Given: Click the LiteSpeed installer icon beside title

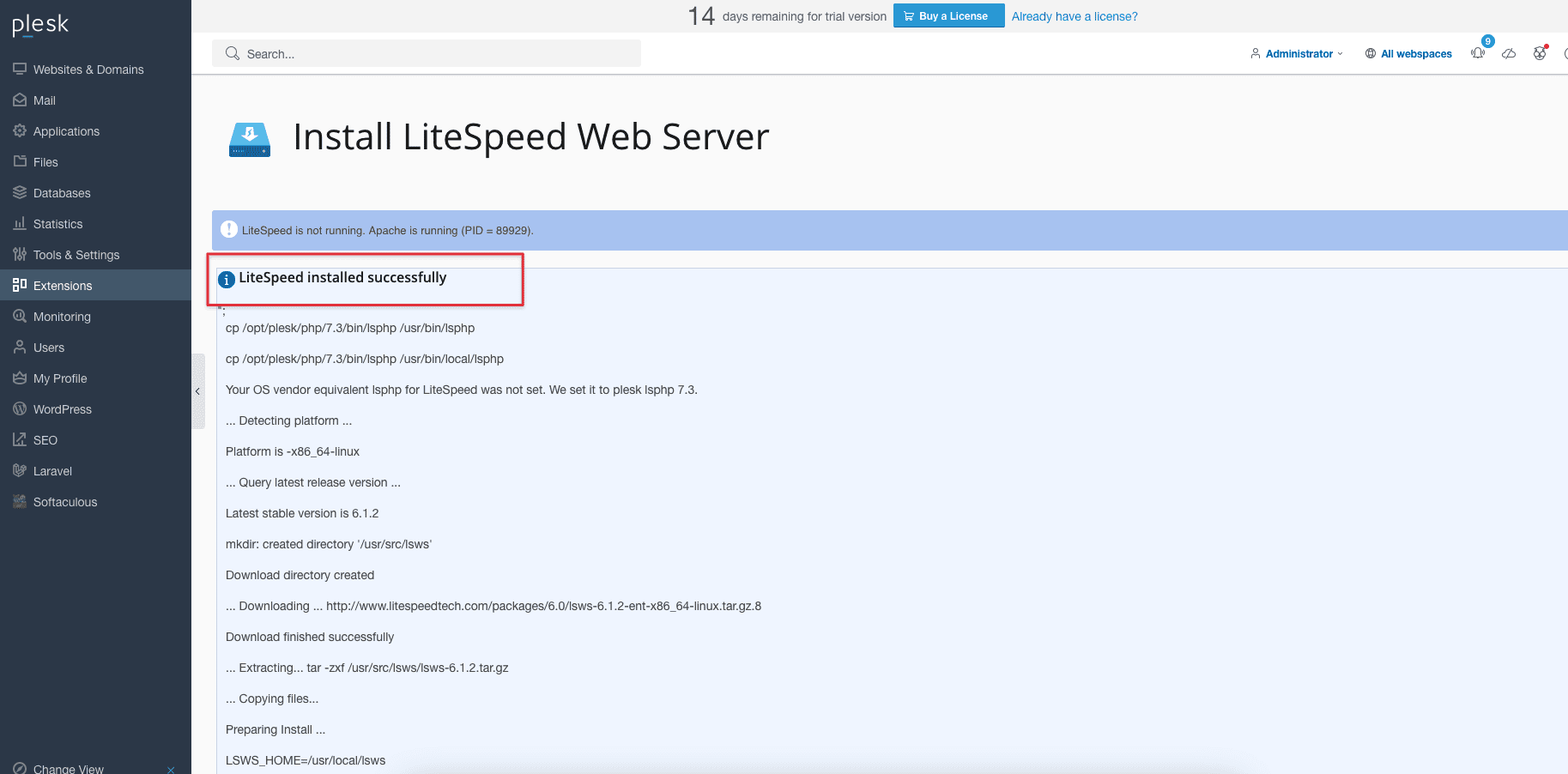Looking at the screenshot, I should click(x=250, y=139).
